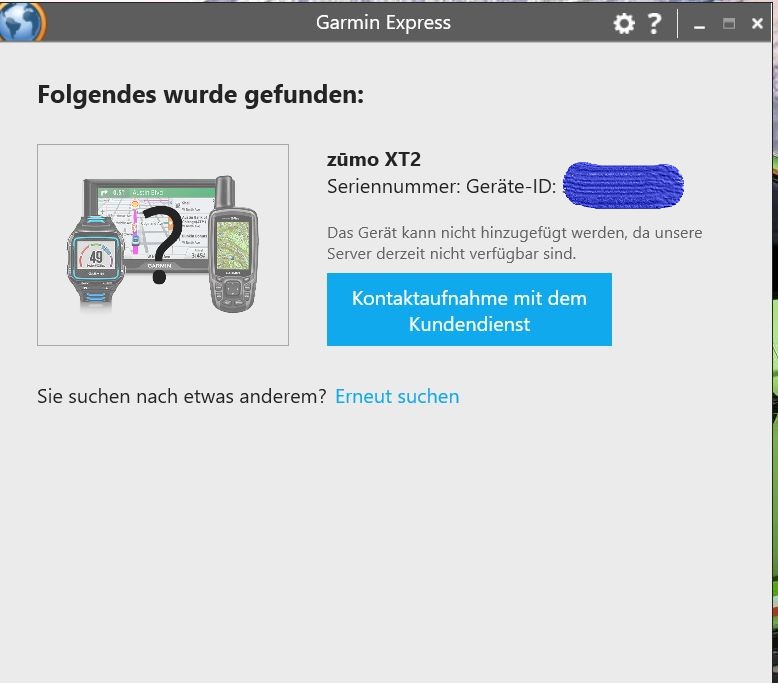Screen dimensions: 778x683
Task: Open help with the question mark icon
Action: 654,23
